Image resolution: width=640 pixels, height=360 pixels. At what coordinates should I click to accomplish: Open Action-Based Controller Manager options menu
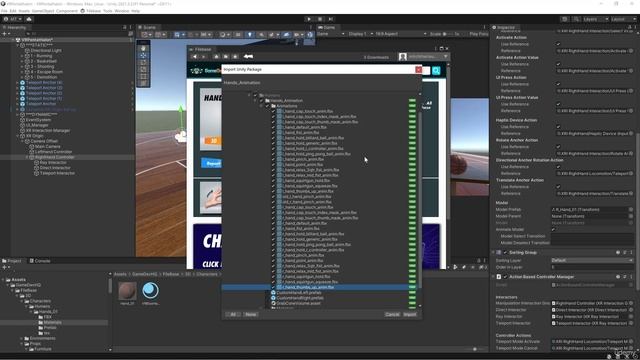click(631, 277)
